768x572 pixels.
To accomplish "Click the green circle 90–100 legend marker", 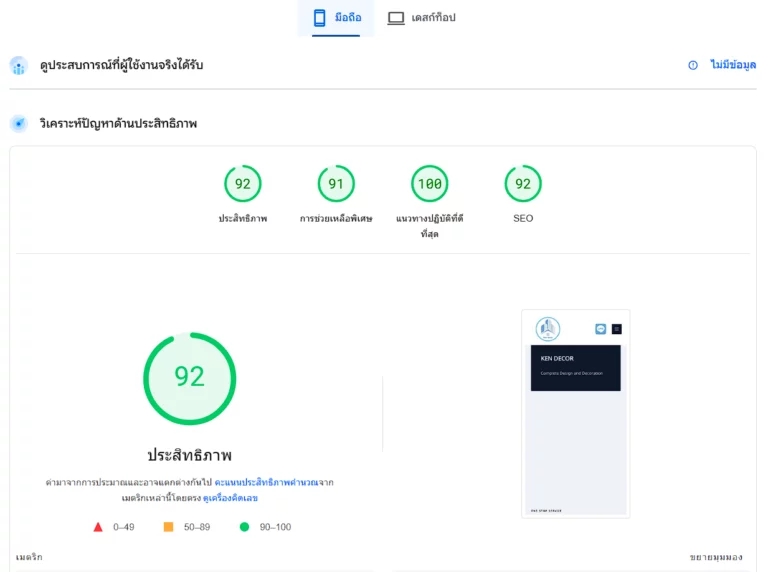I will 244,527.
